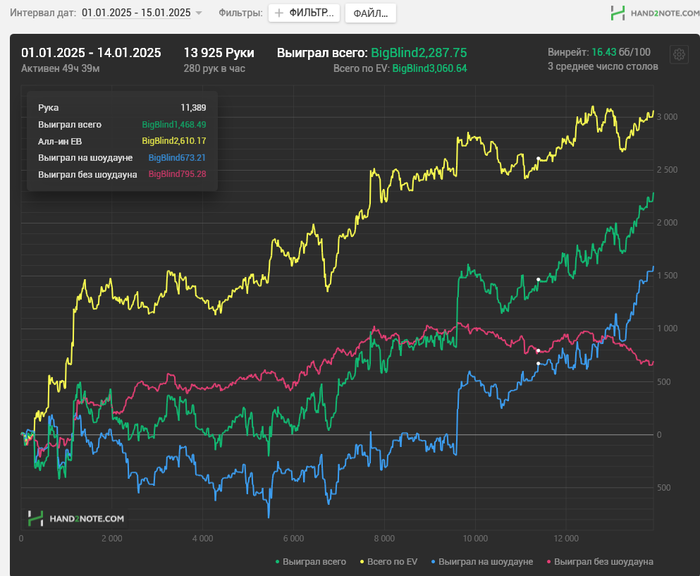Click the Активен 49ч 39м text
The image size is (700, 576).
coord(60,68)
